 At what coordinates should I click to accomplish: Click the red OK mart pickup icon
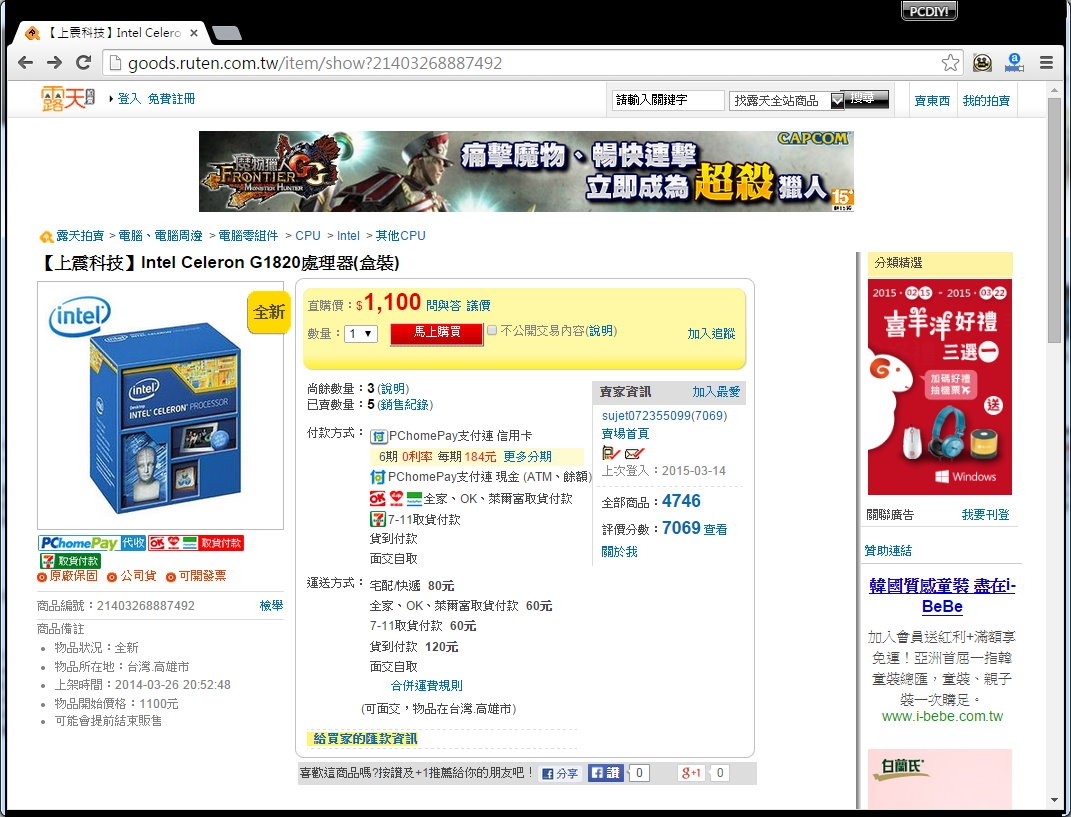[x=378, y=498]
